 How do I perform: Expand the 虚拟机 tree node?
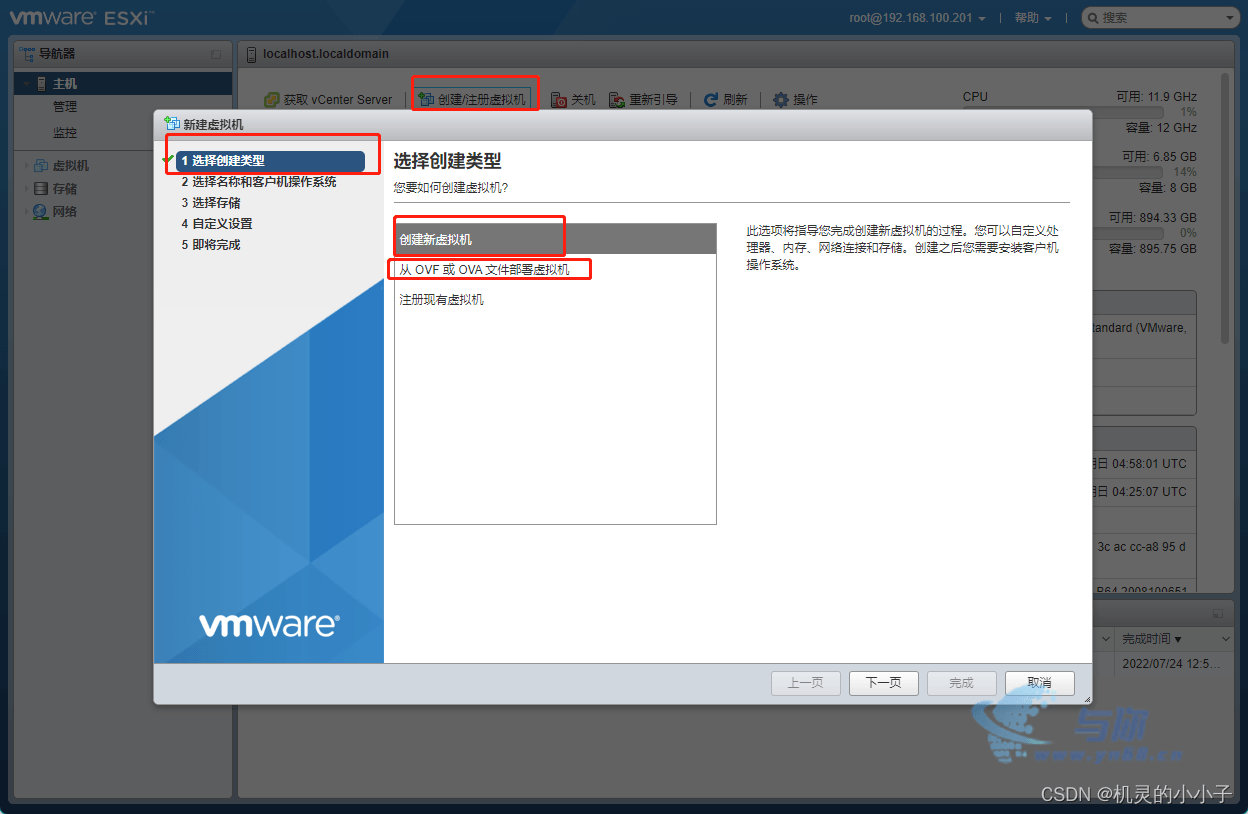coord(26,166)
